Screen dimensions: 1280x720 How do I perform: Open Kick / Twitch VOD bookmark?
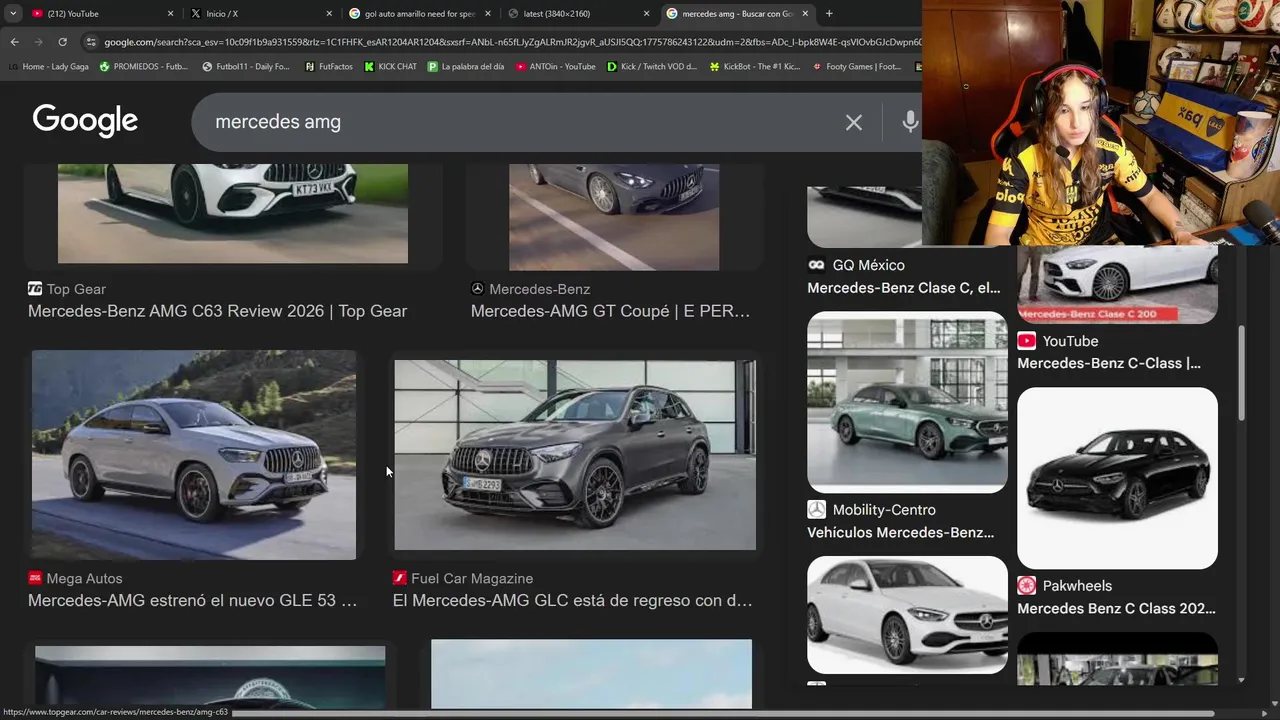click(x=652, y=67)
